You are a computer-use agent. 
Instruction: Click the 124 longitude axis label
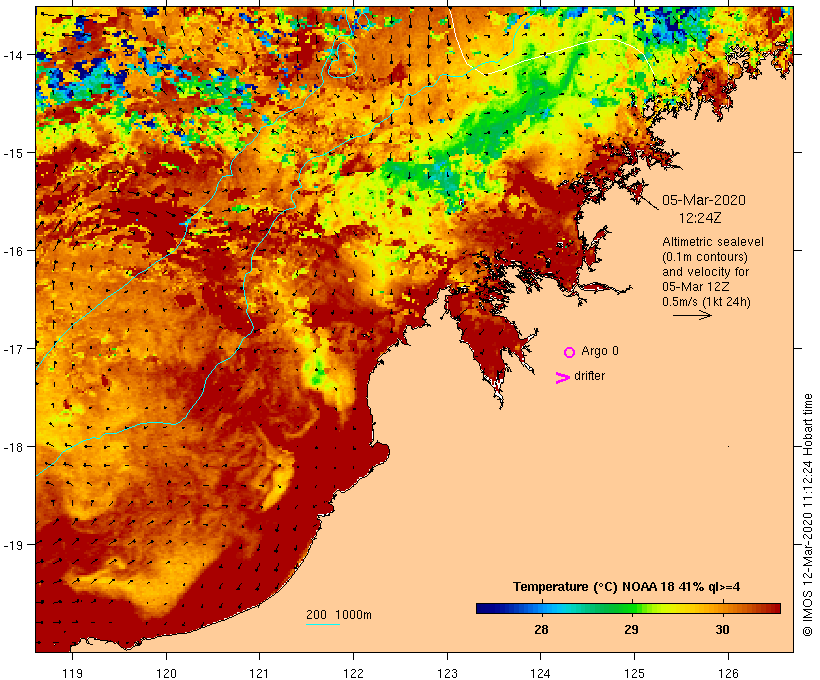541,673
